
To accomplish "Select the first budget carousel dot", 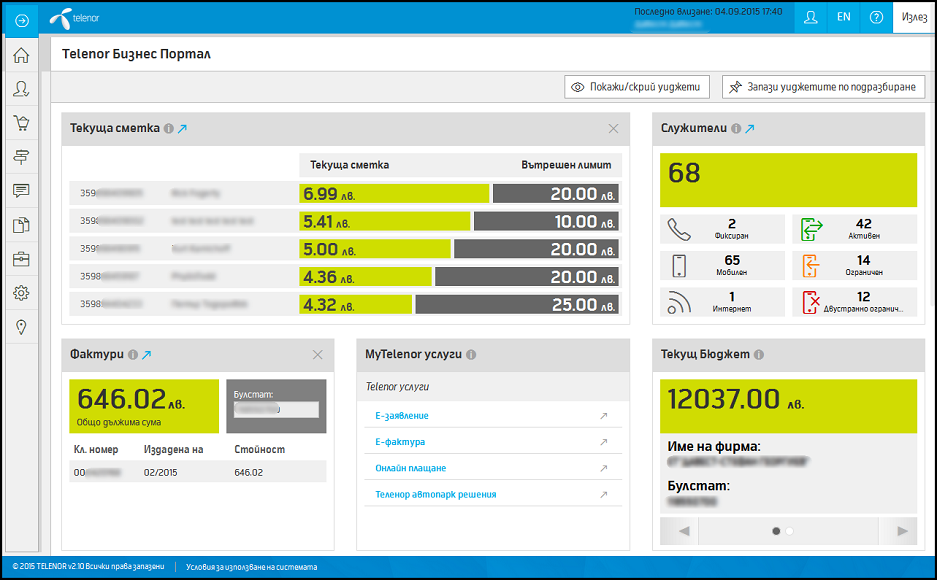I will tap(776, 531).
